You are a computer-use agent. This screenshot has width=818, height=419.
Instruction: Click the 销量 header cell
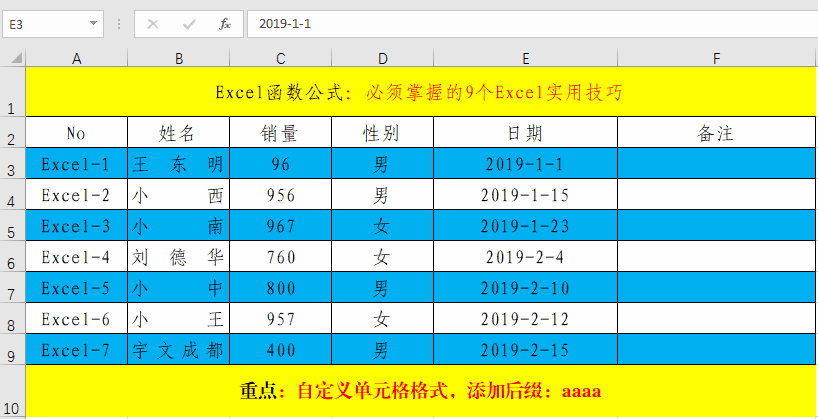tap(281, 133)
